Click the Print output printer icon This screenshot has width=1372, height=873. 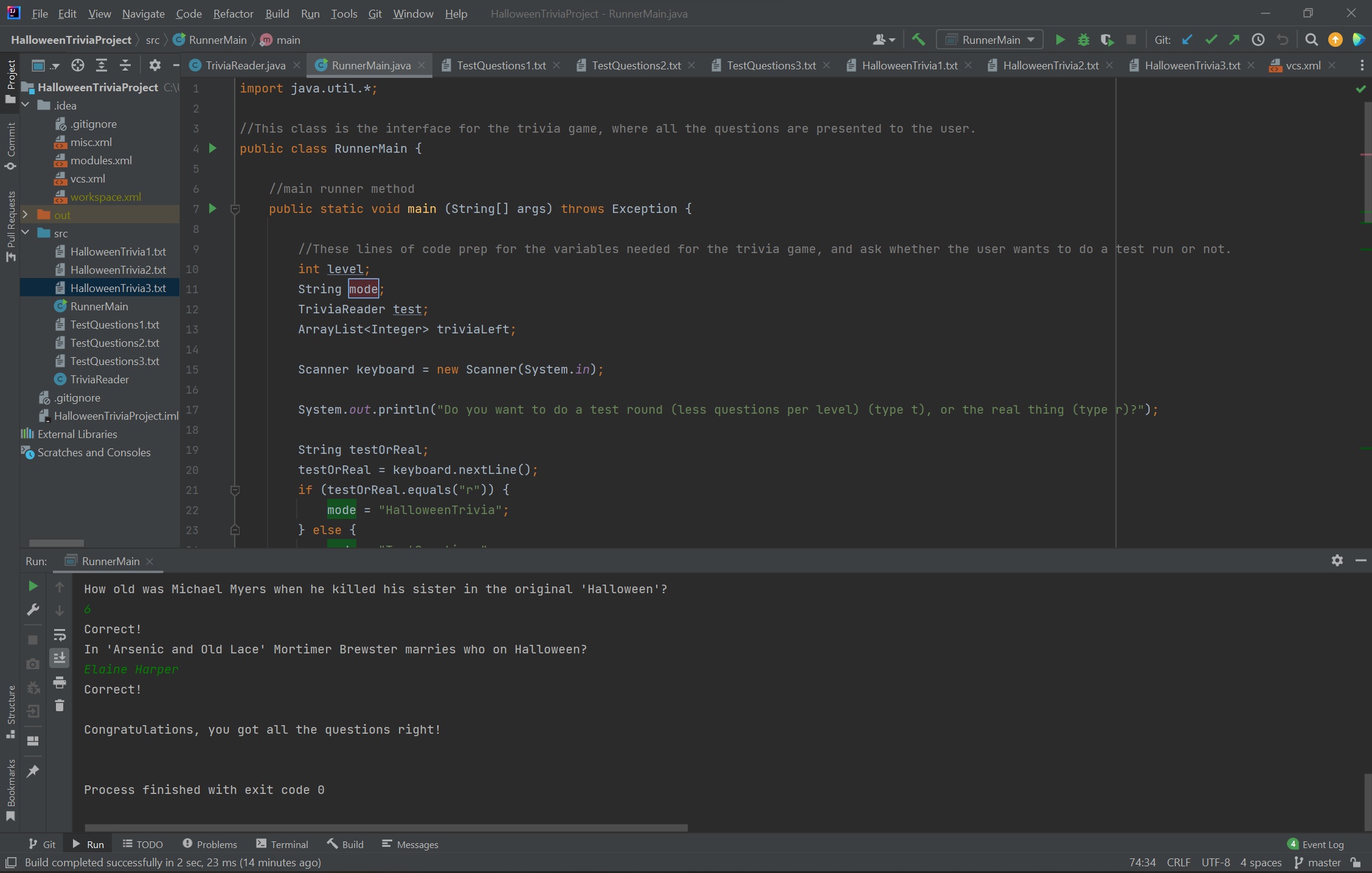pyautogui.click(x=60, y=682)
